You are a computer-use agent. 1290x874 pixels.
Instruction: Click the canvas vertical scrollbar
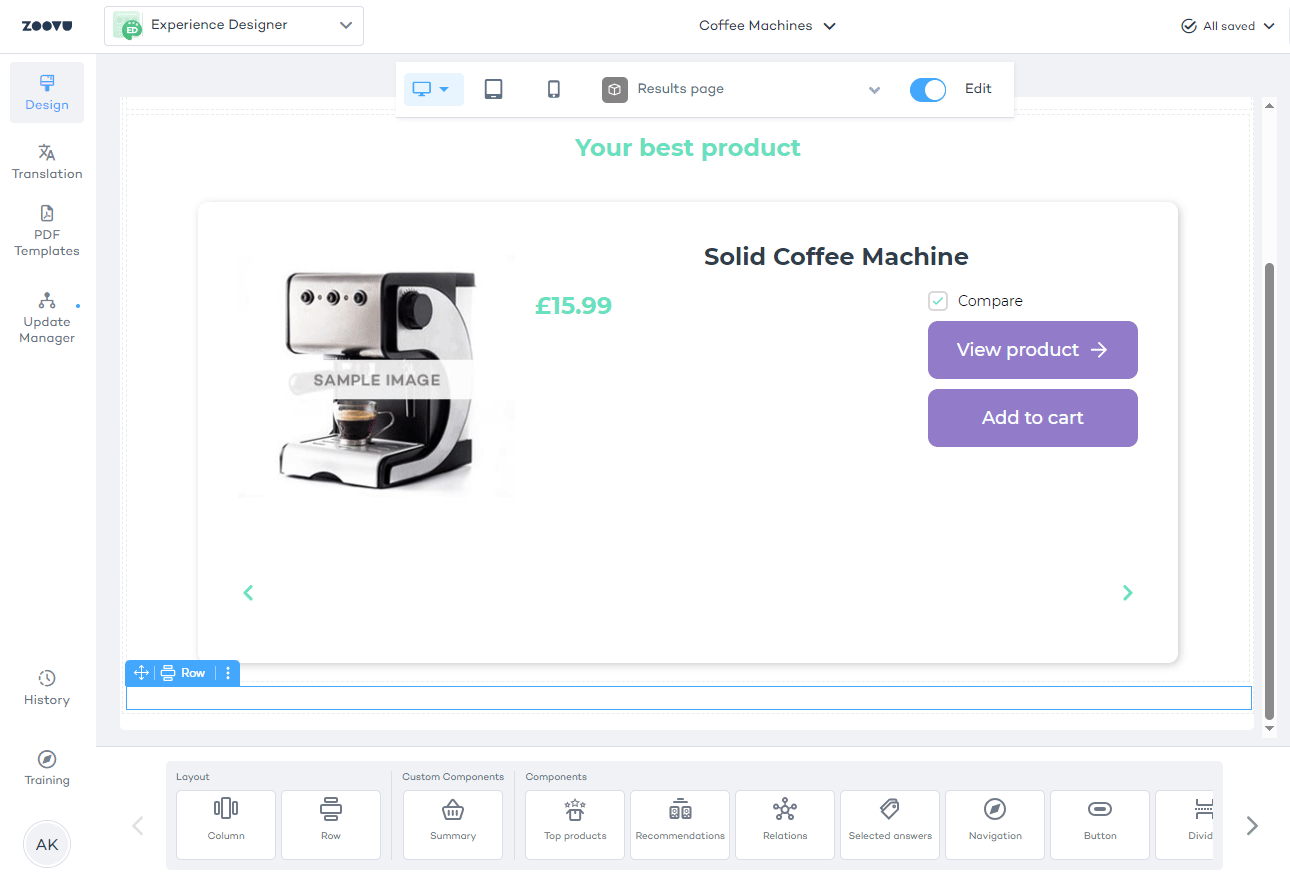point(1270,490)
